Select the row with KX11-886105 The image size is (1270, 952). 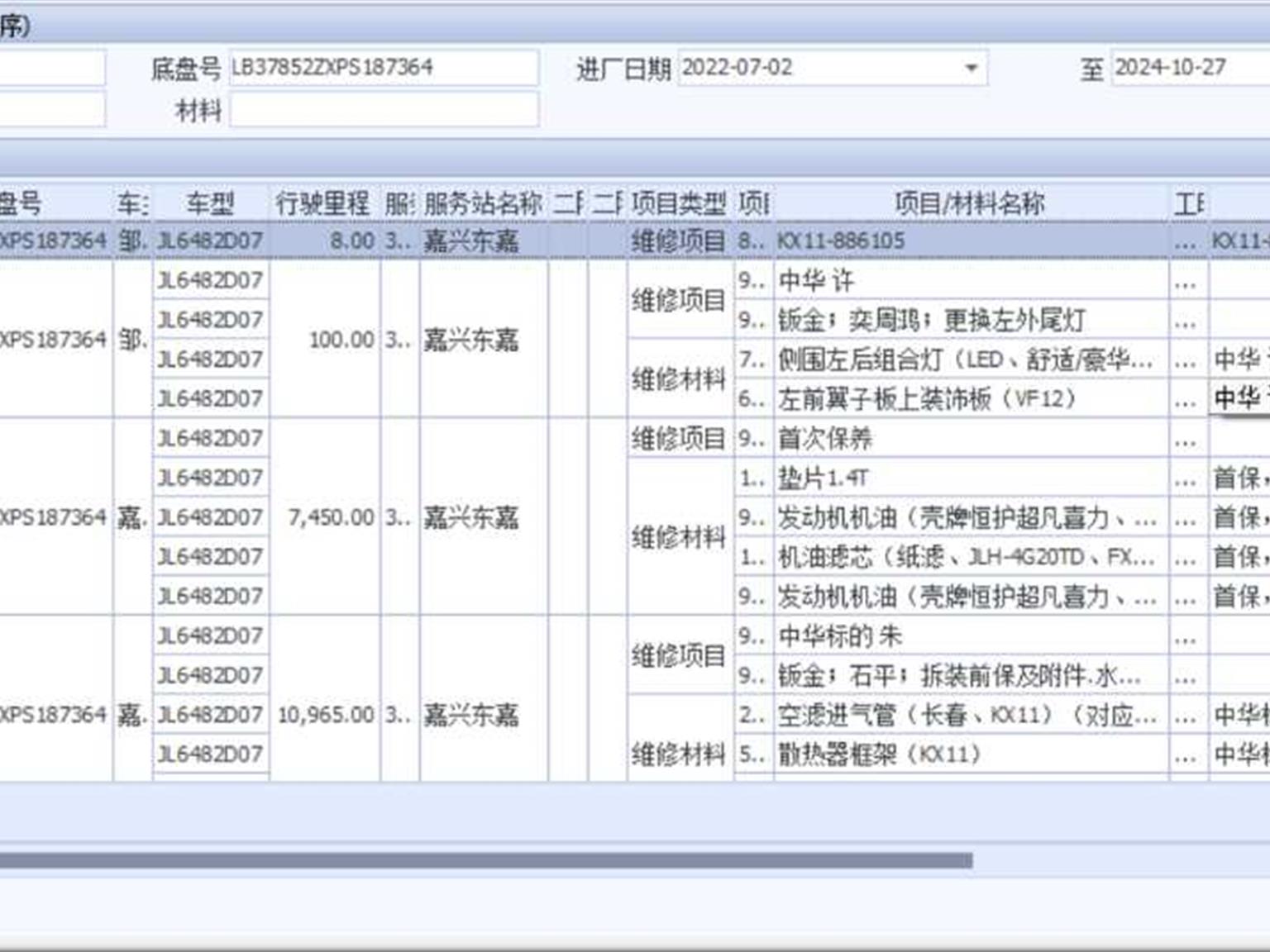635,241
